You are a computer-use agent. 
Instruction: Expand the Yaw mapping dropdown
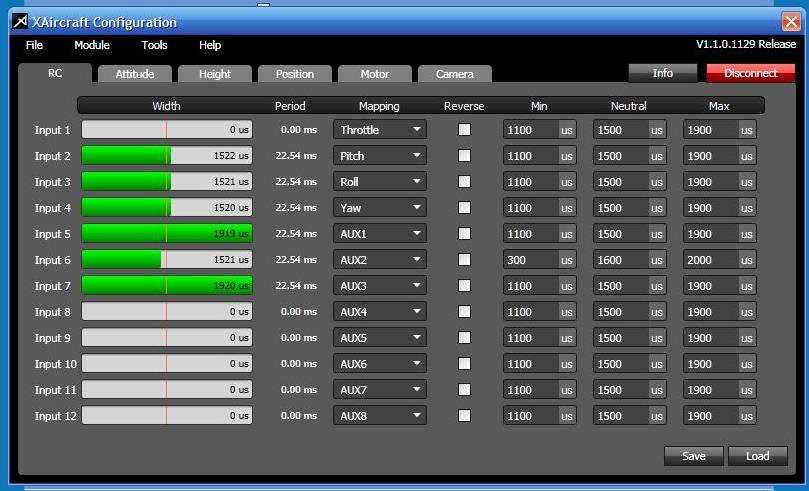[380, 208]
